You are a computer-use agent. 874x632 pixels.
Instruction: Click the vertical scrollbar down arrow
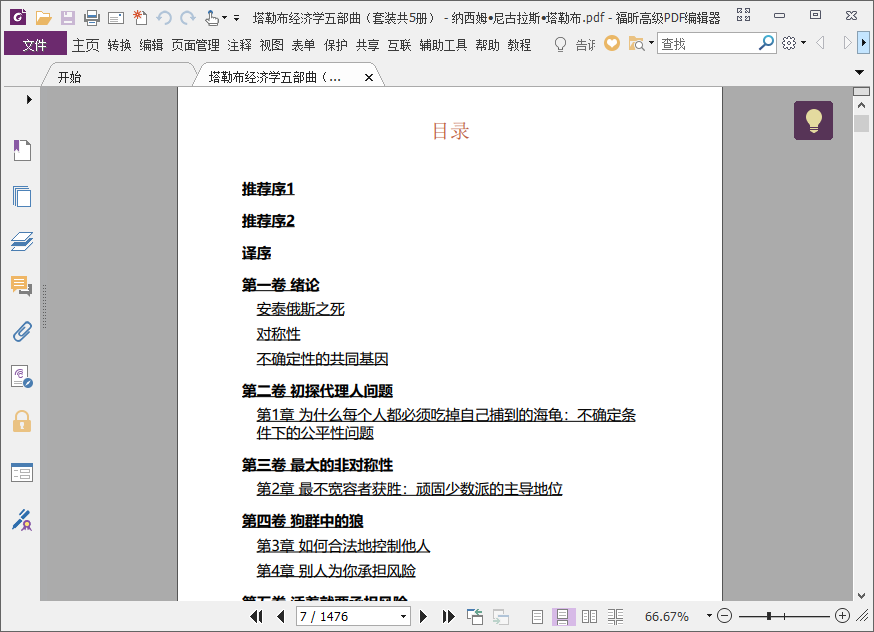coord(862,596)
